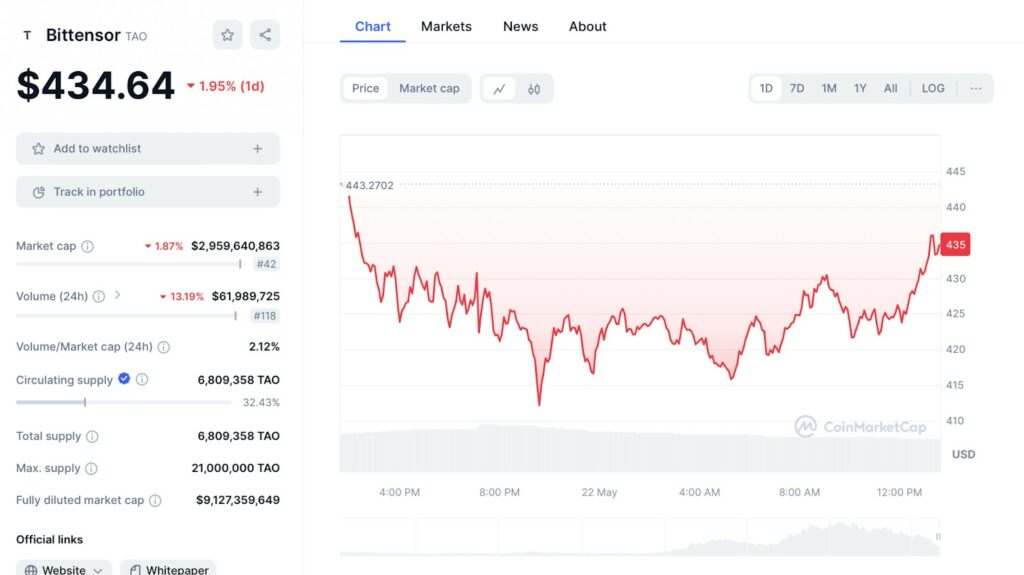Expand Add to watchlist plus button
Viewport: 1024px width, 575px height.
click(x=257, y=149)
